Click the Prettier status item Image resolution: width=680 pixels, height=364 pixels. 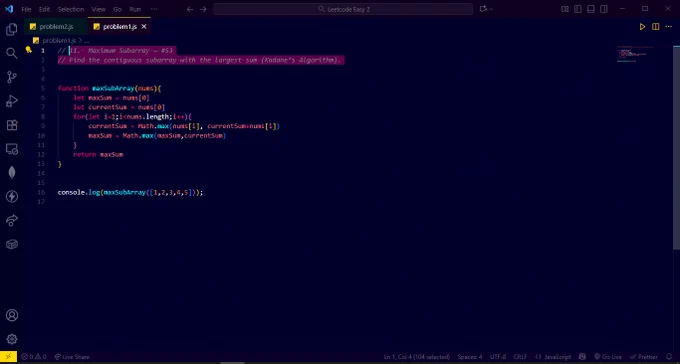pyautogui.click(x=644, y=357)
